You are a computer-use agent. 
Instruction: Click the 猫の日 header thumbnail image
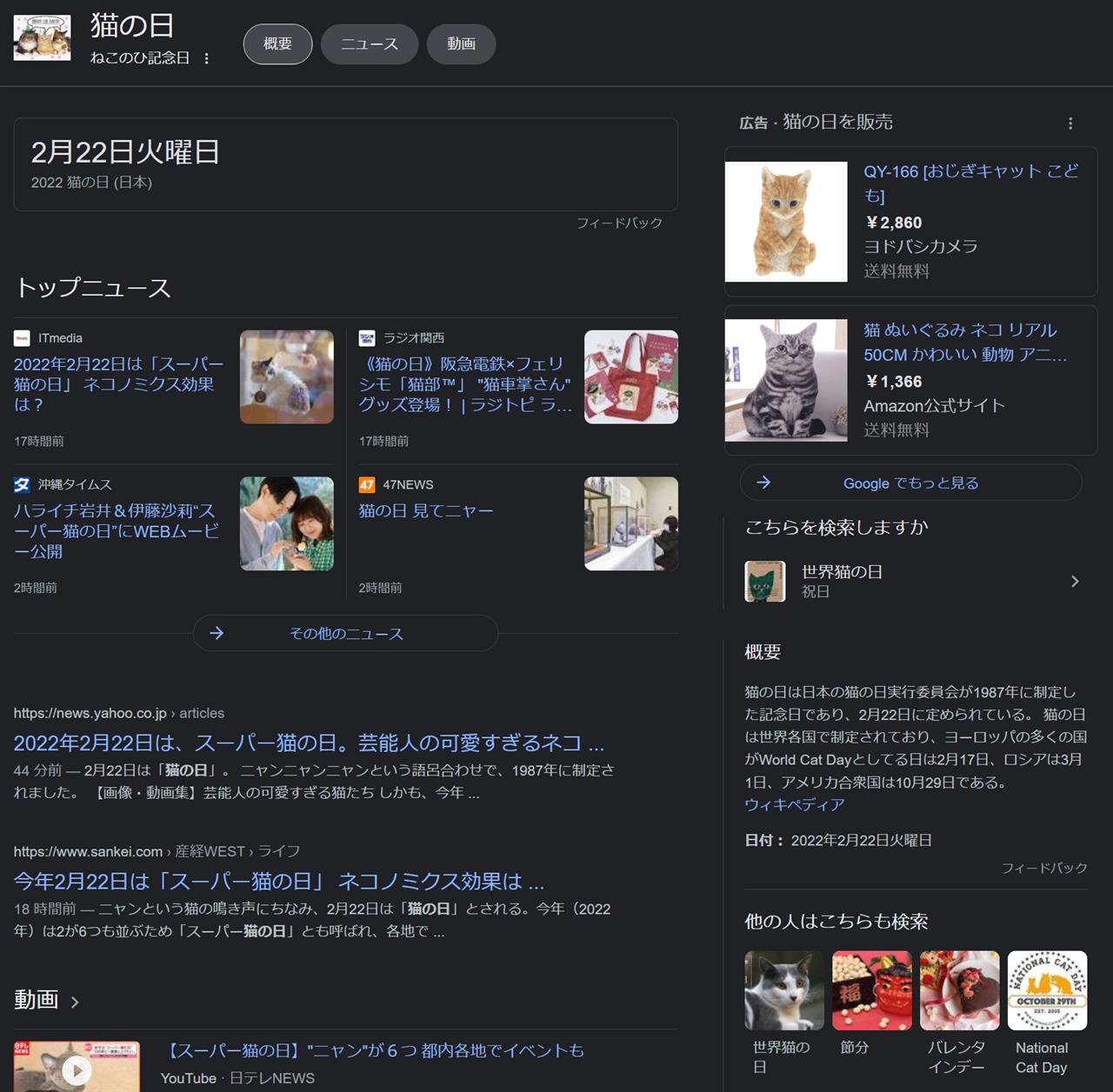[42, 37]
